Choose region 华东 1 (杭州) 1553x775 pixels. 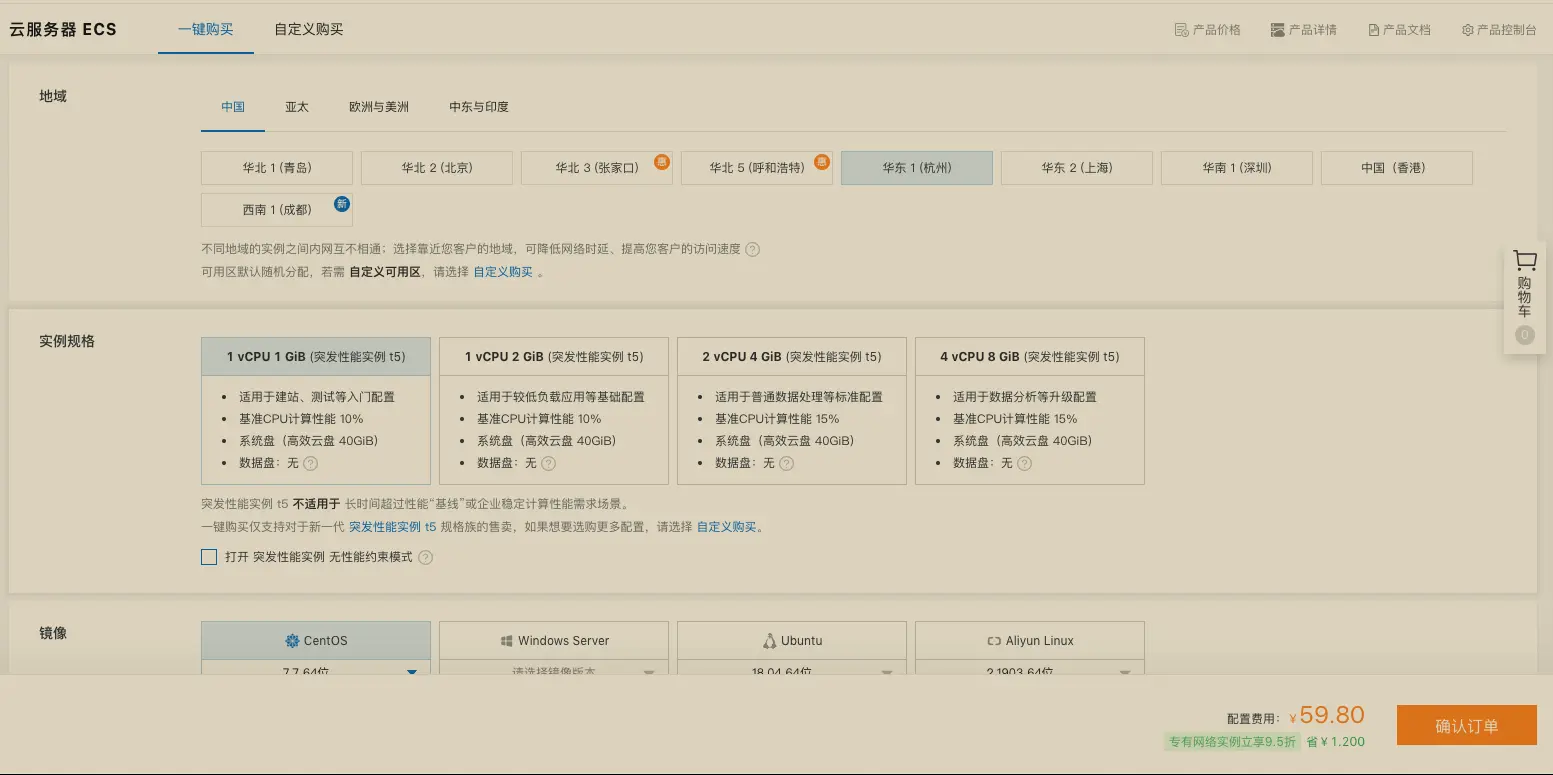[x=917, y=168]
